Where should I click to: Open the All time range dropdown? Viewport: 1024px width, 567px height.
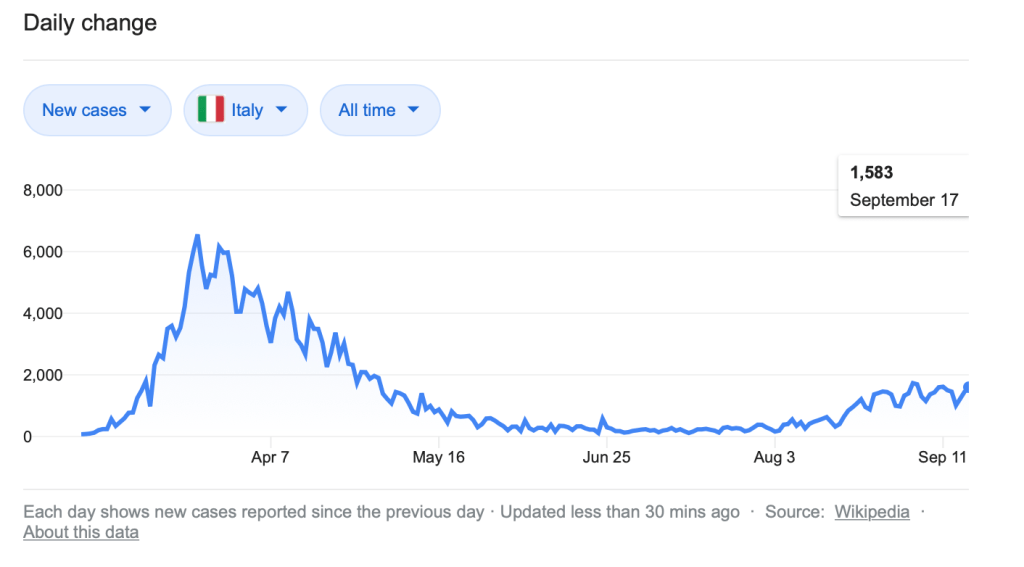(379, 110)
